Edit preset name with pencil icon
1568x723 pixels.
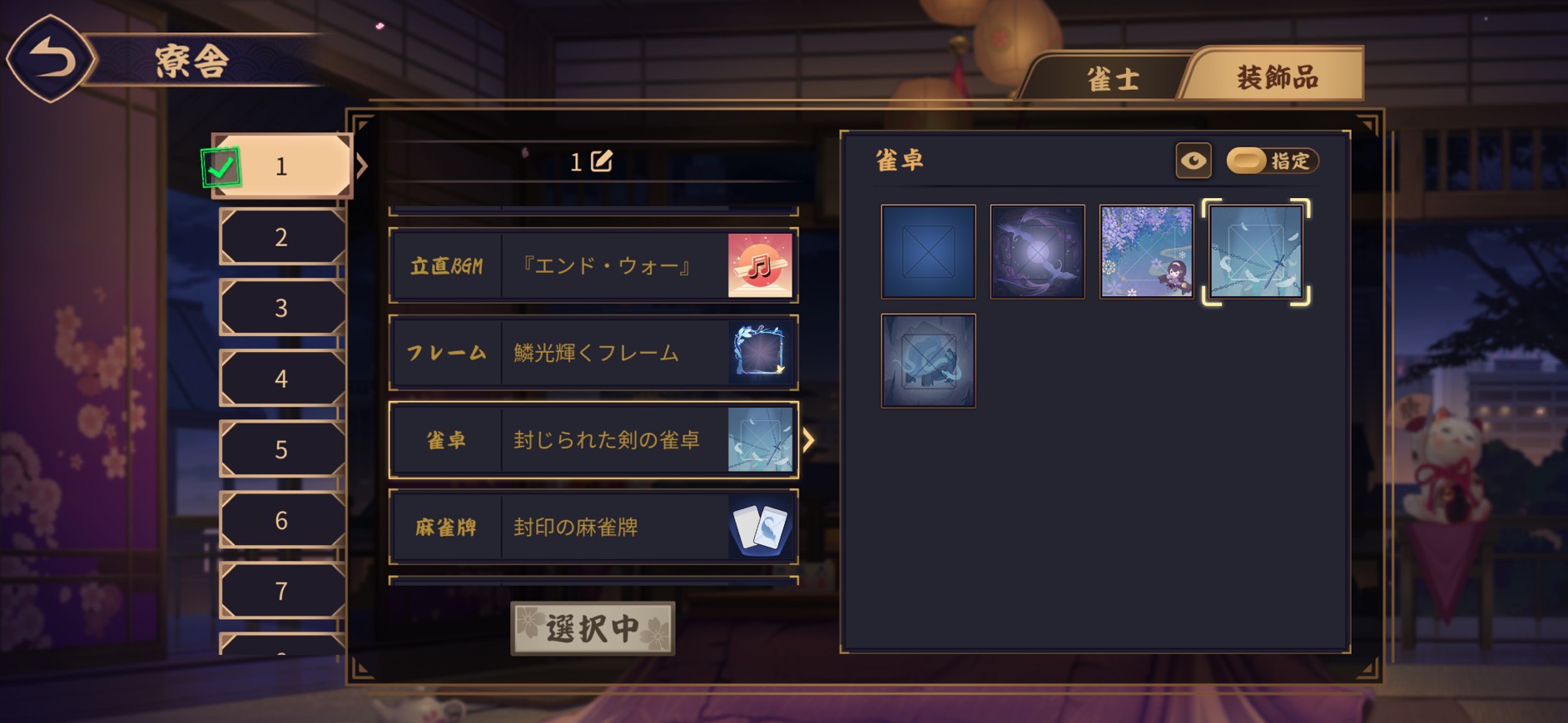click(601, 161)
